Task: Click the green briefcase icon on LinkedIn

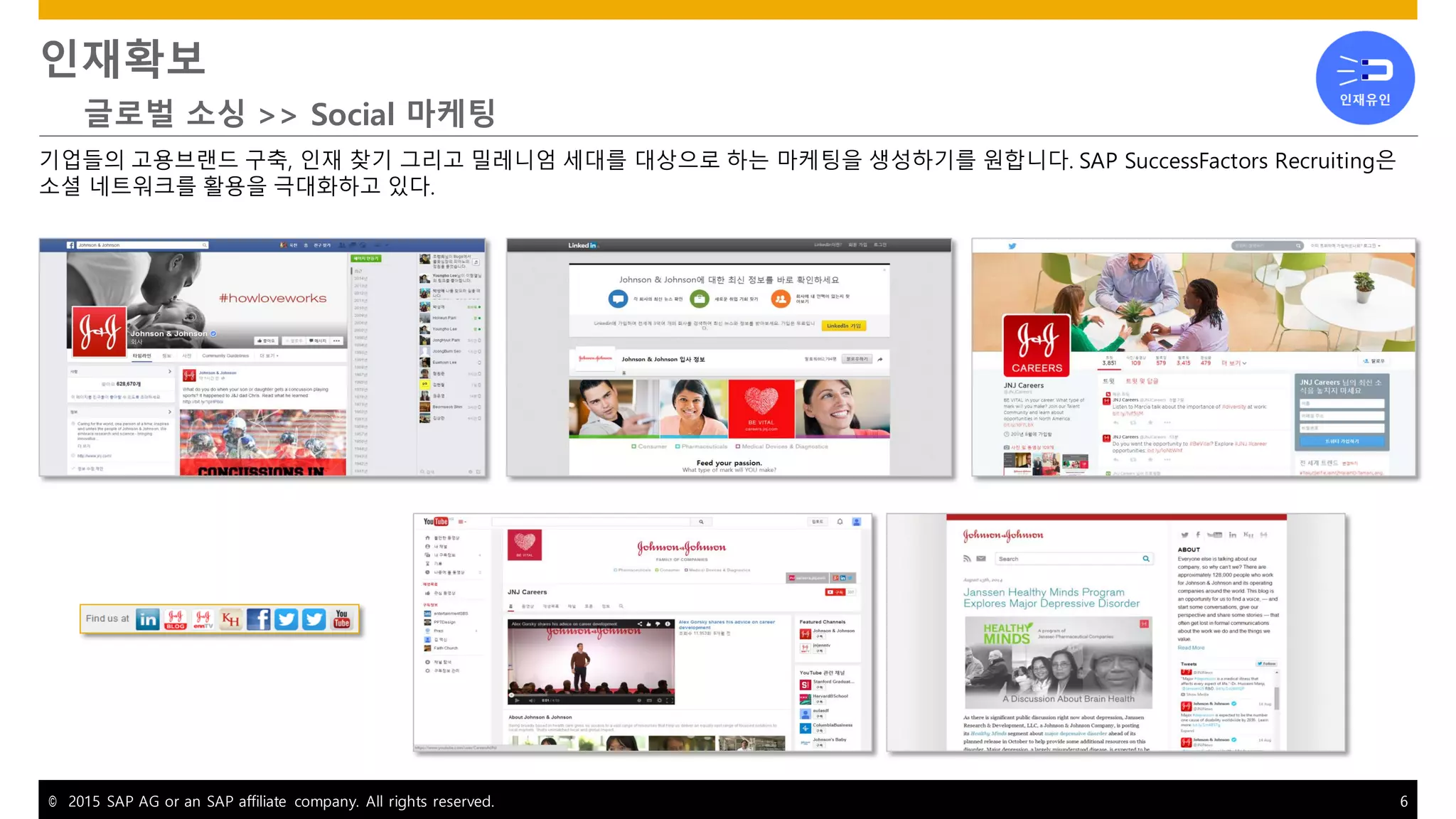Action: tap(700, 299)
